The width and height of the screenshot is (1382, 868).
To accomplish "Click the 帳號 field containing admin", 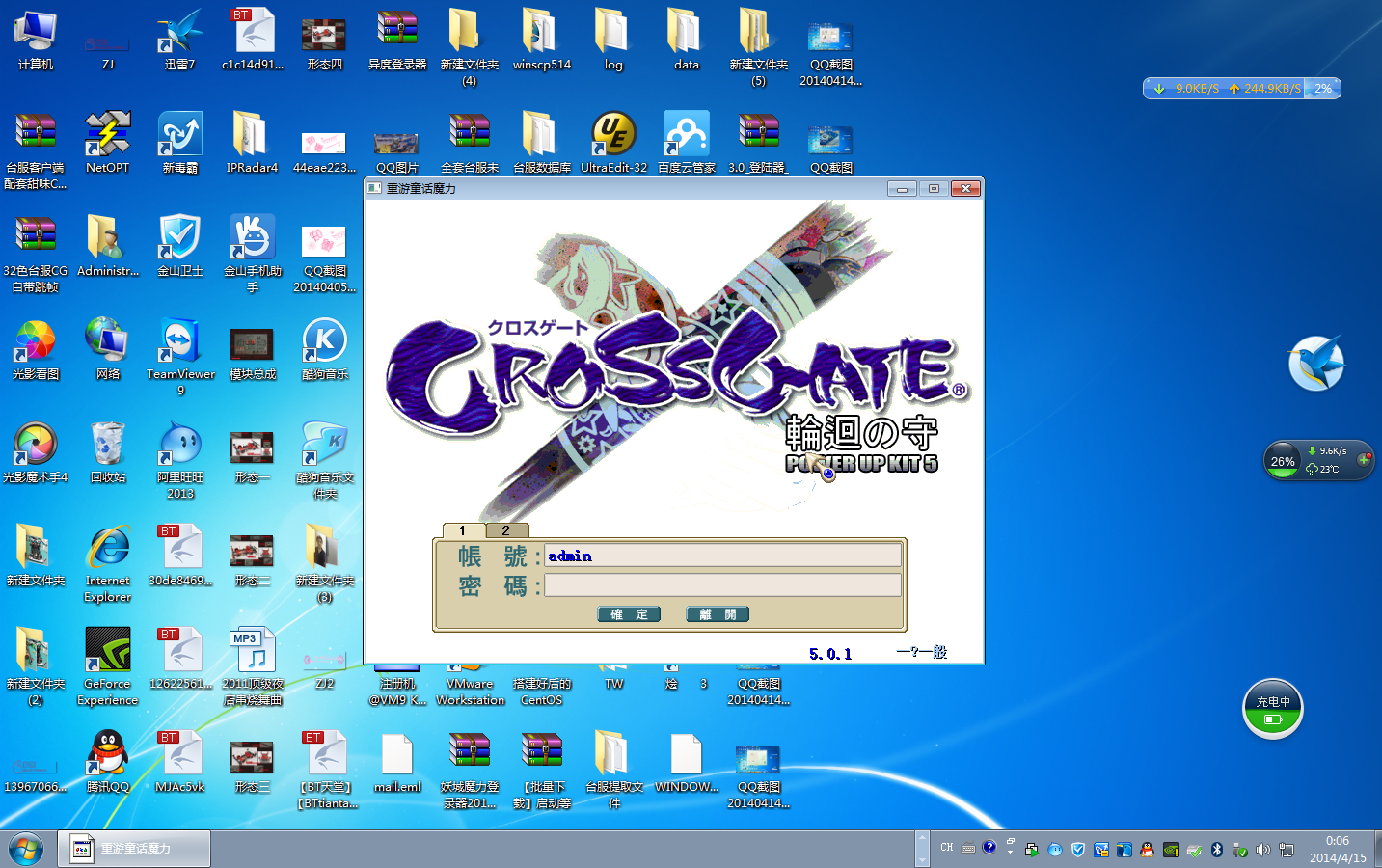I will [722, 556].
